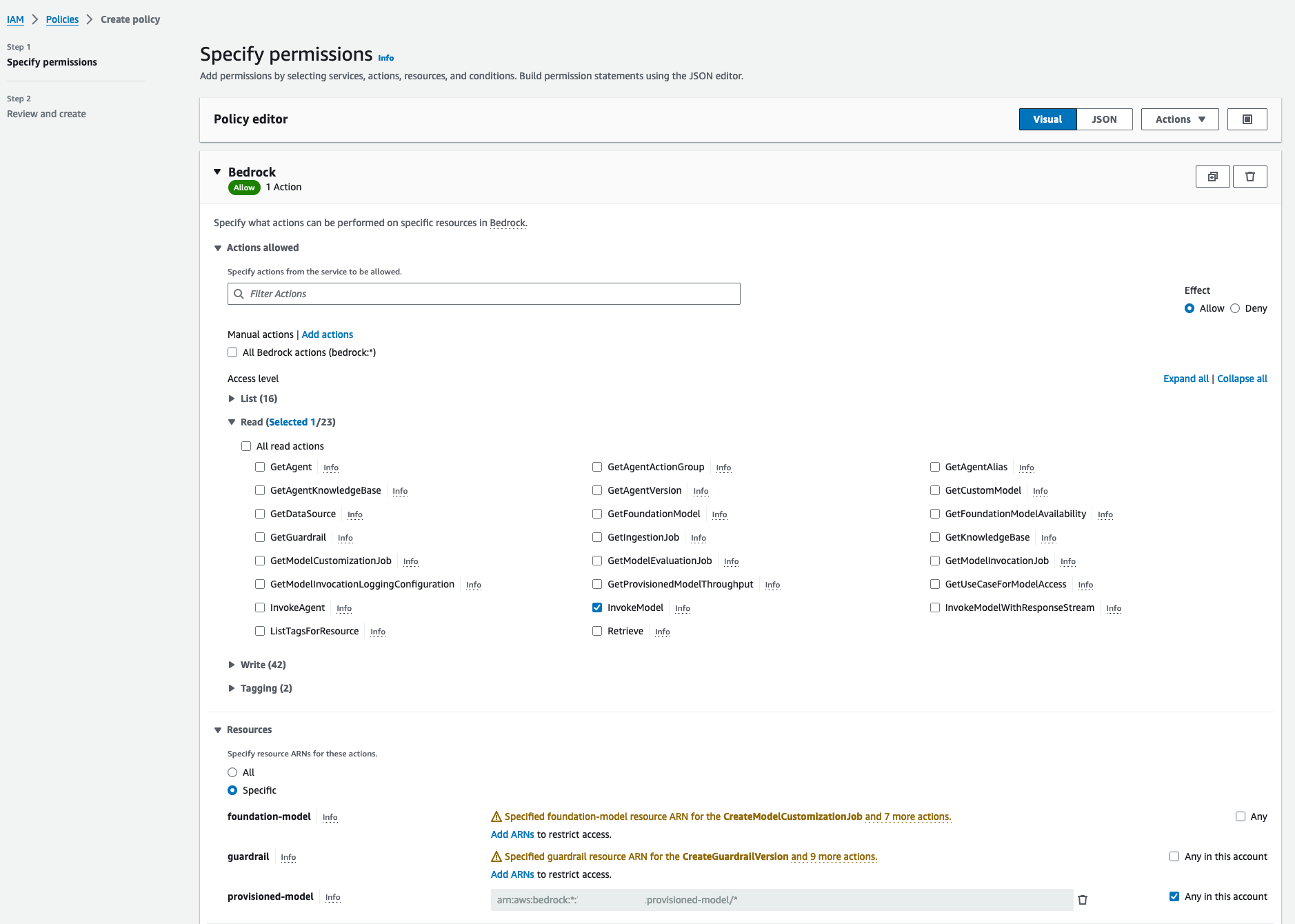
Task: Click the search magnifier in Filter Actions
Action: click(x=239, y=294)
